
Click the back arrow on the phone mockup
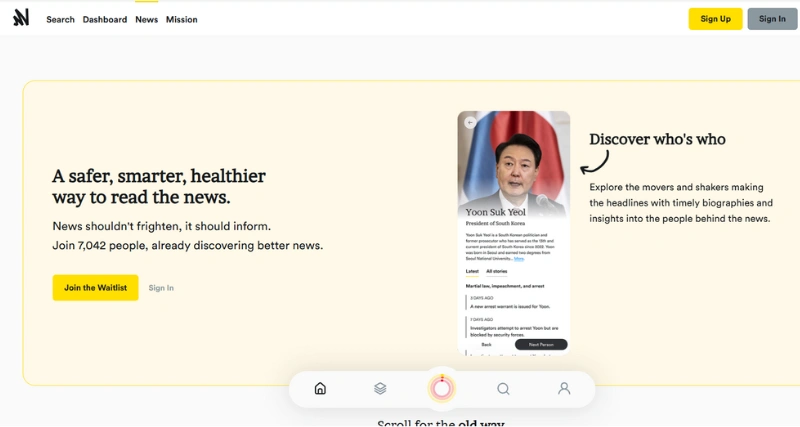pyautogui.click(x=470, y=122)
